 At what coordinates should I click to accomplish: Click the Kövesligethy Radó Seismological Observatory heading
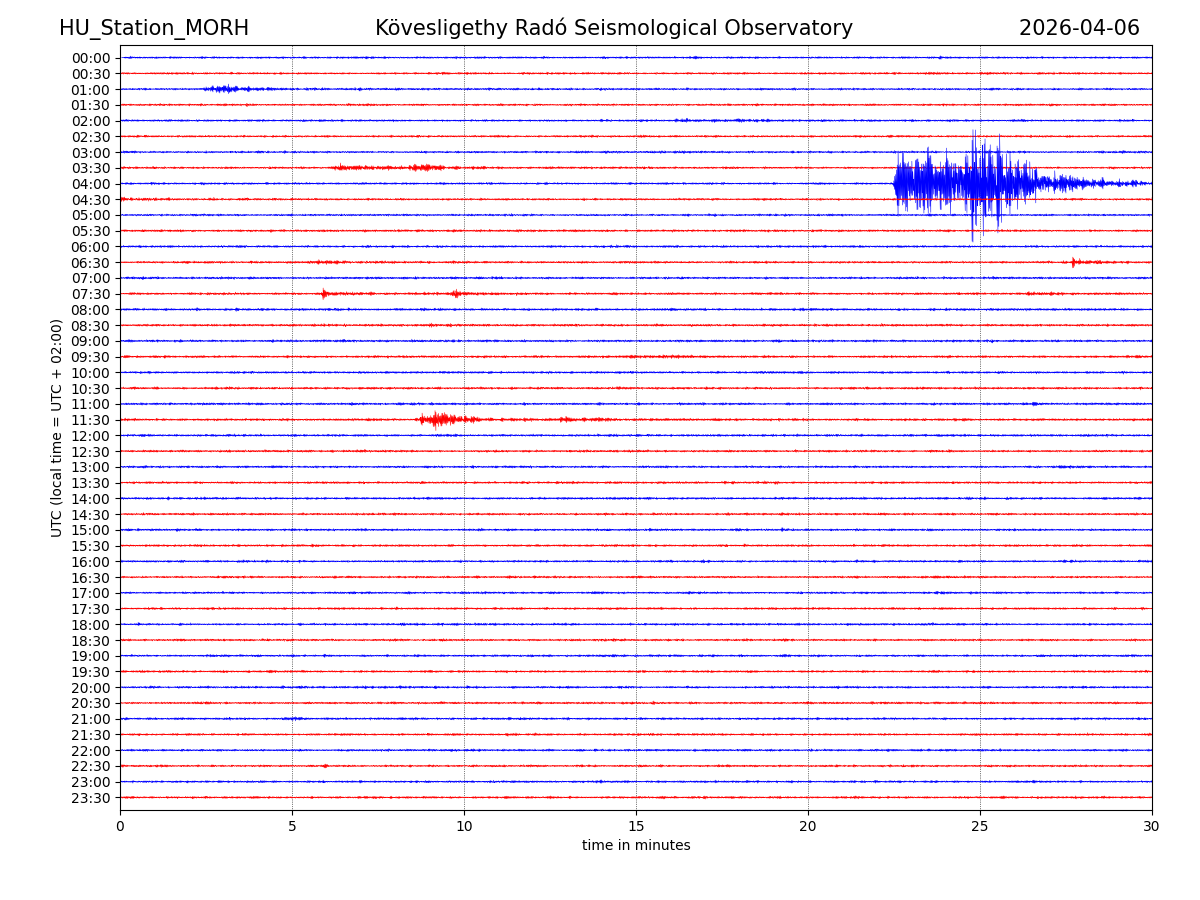point(614,29)
